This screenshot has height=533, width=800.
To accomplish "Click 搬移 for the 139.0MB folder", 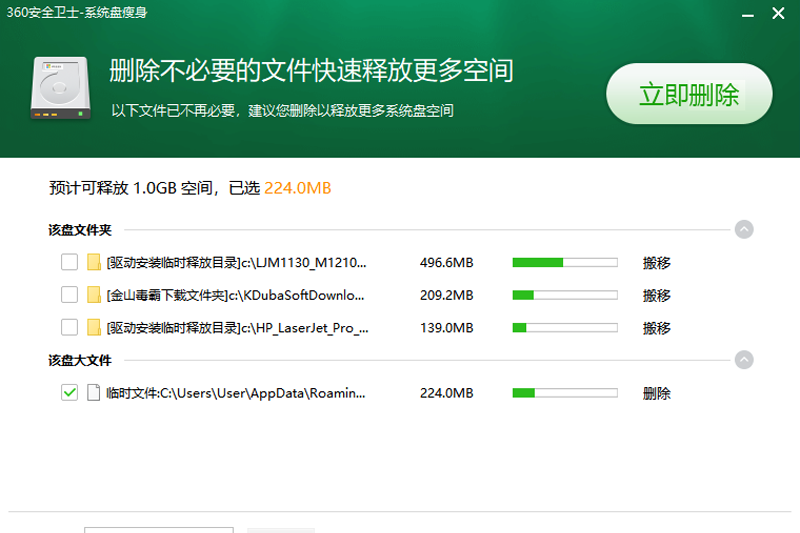I will (x=657, y=328).
